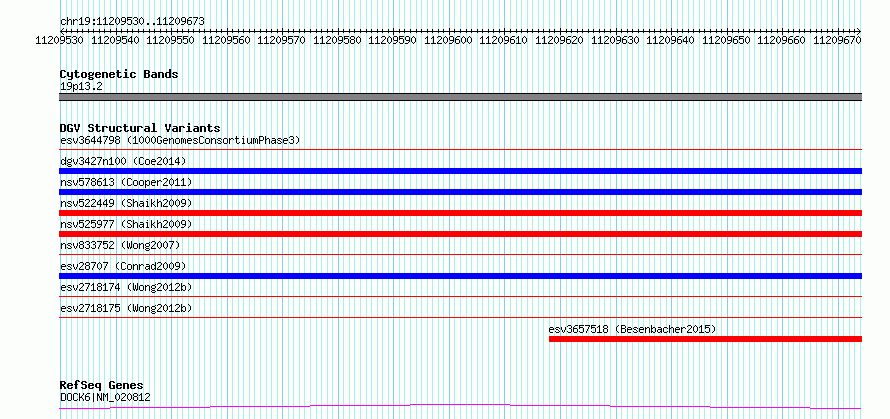Click the blue bar for nsv578613
This screenshot has width=890, height=419.
(461, 192)
